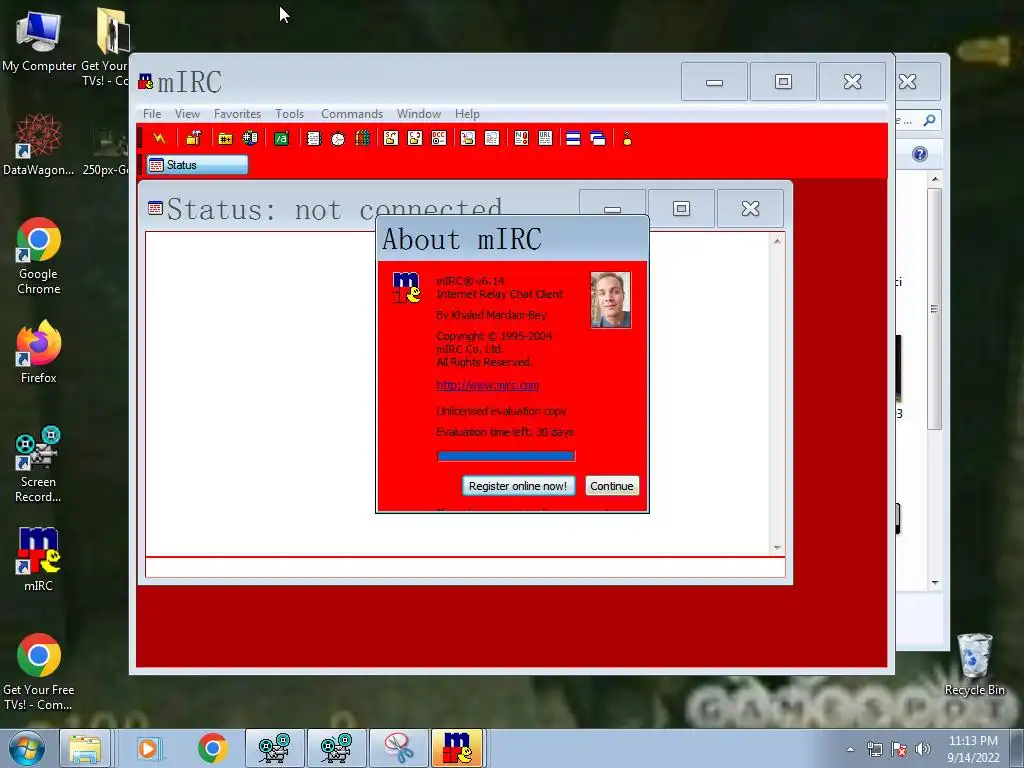Open the Favorites menu
The width and height of the screenshot is (1024, 768).
237,114
